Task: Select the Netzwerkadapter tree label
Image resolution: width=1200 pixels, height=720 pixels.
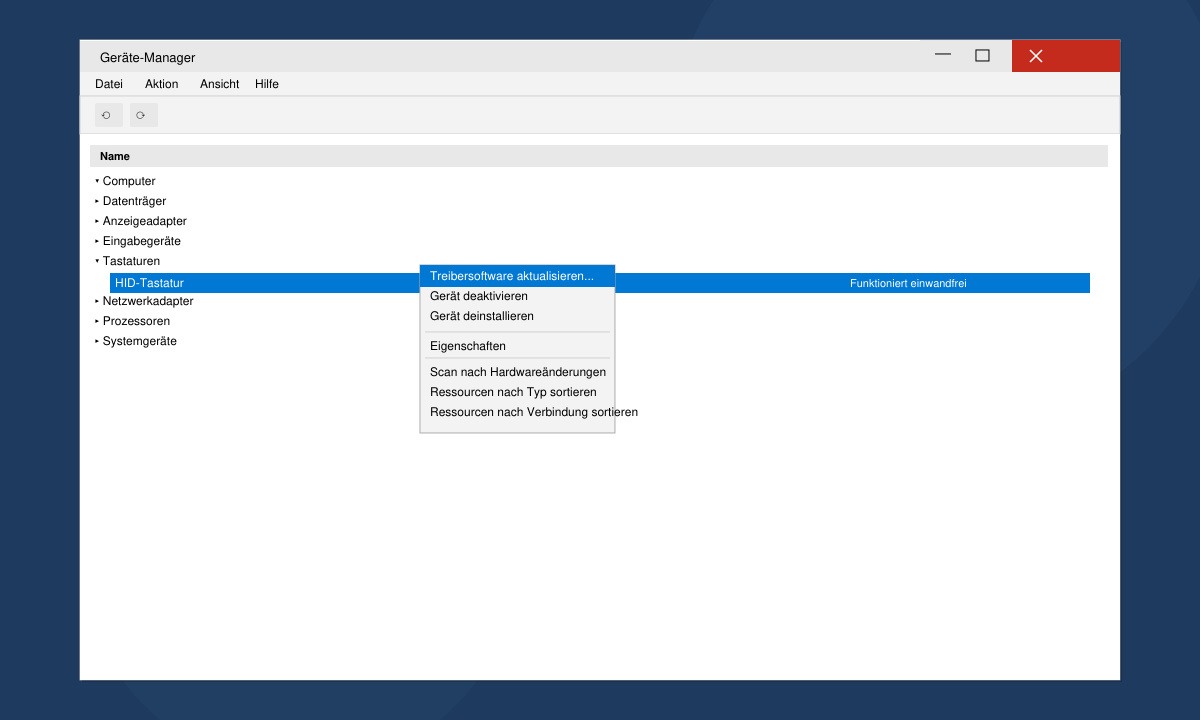Action: 148,301
